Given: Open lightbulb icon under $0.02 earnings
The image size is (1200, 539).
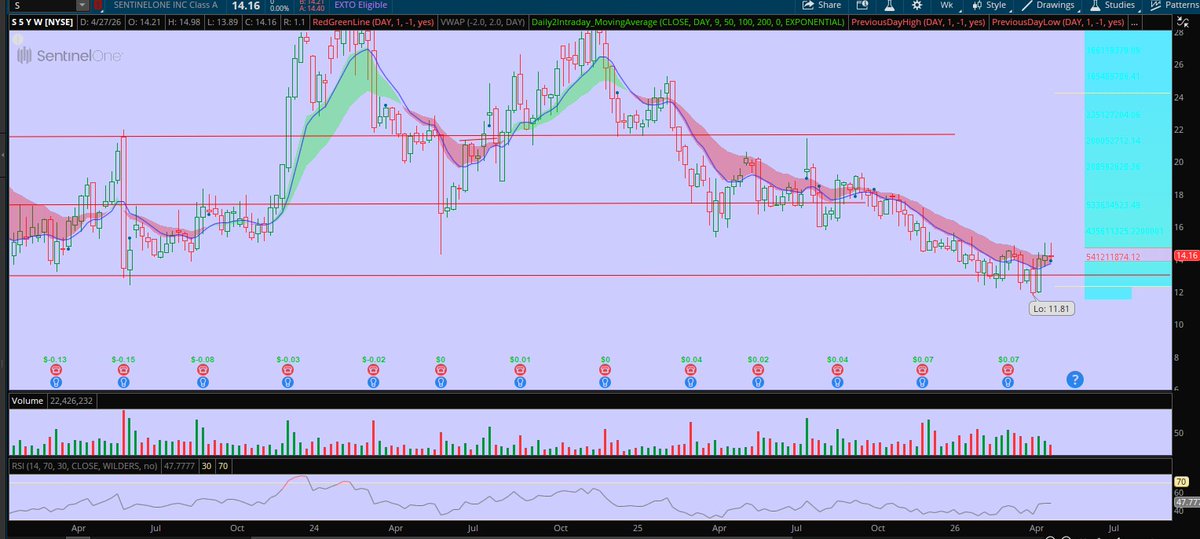Looking at the screenshot, I should (758, 380).
